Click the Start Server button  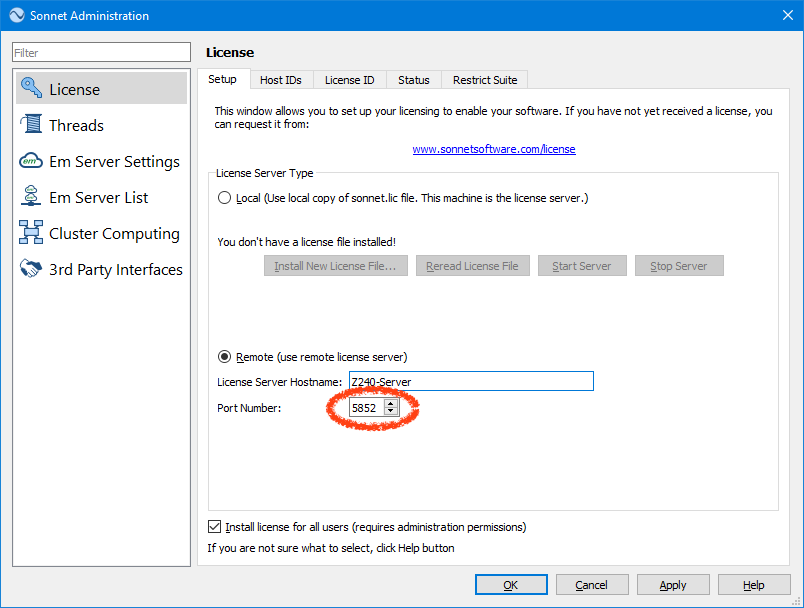click(x=582, y=266)
